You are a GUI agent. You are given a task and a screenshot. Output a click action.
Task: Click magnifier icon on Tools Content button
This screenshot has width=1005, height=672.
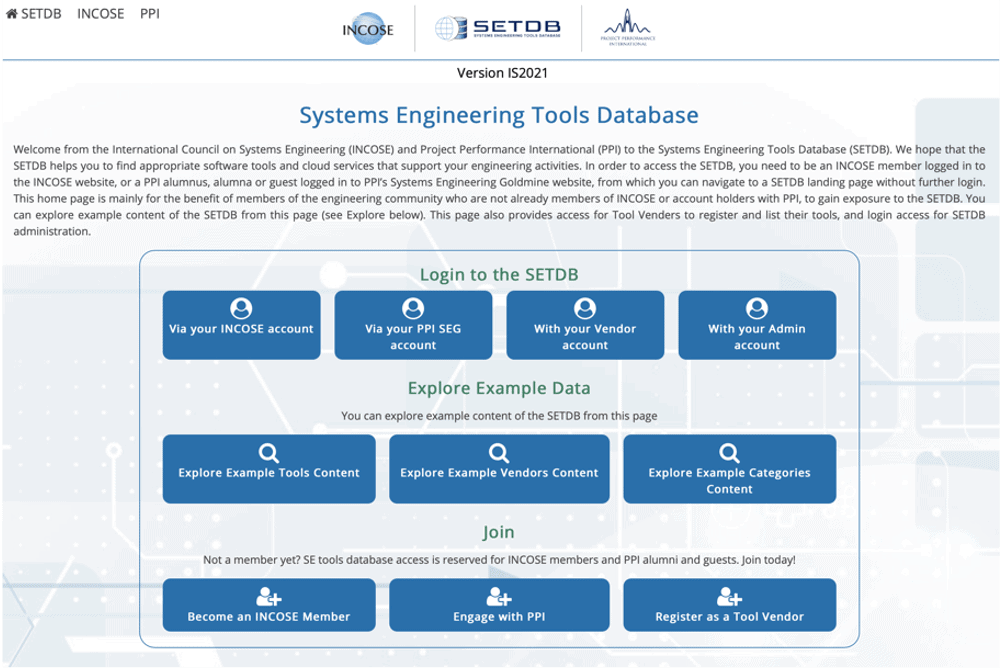[x=269, y=453]
